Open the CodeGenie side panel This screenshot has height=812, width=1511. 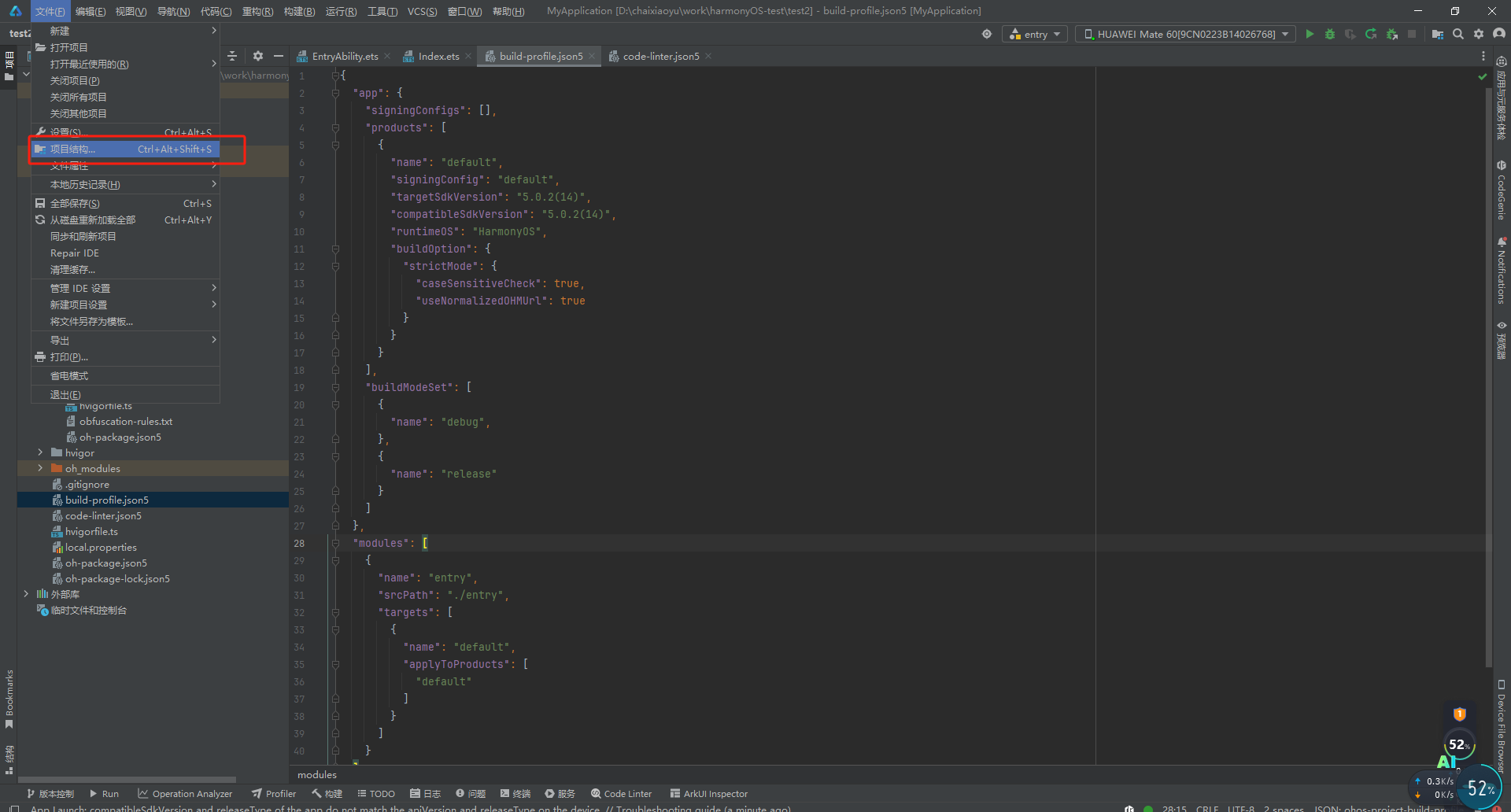click(1502, 190)
